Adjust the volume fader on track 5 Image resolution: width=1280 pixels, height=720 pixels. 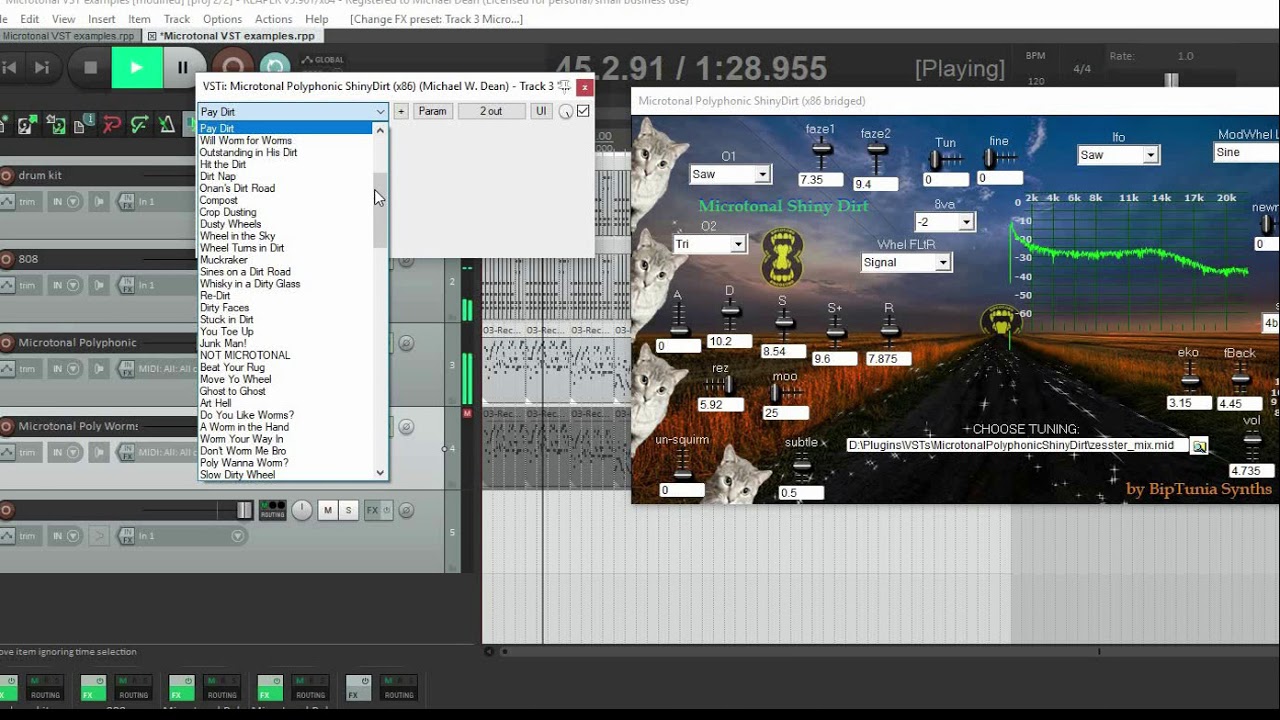click(x=244, y=510)
